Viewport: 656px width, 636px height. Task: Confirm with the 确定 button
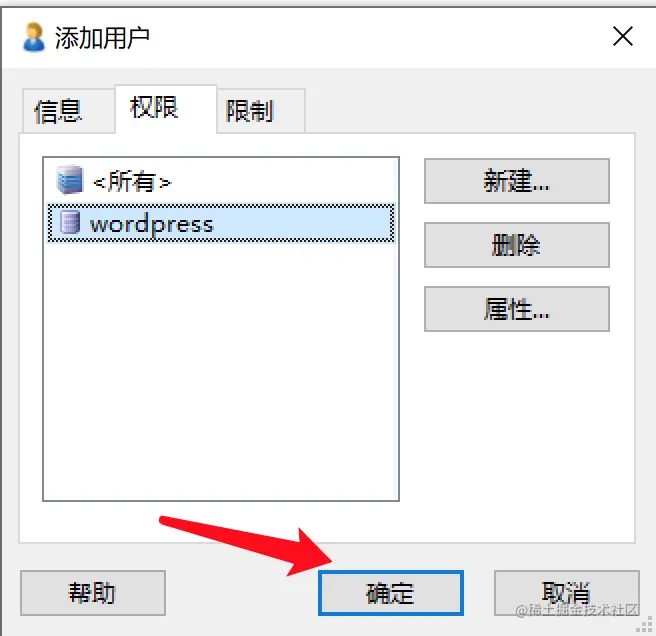pos(391,592)
